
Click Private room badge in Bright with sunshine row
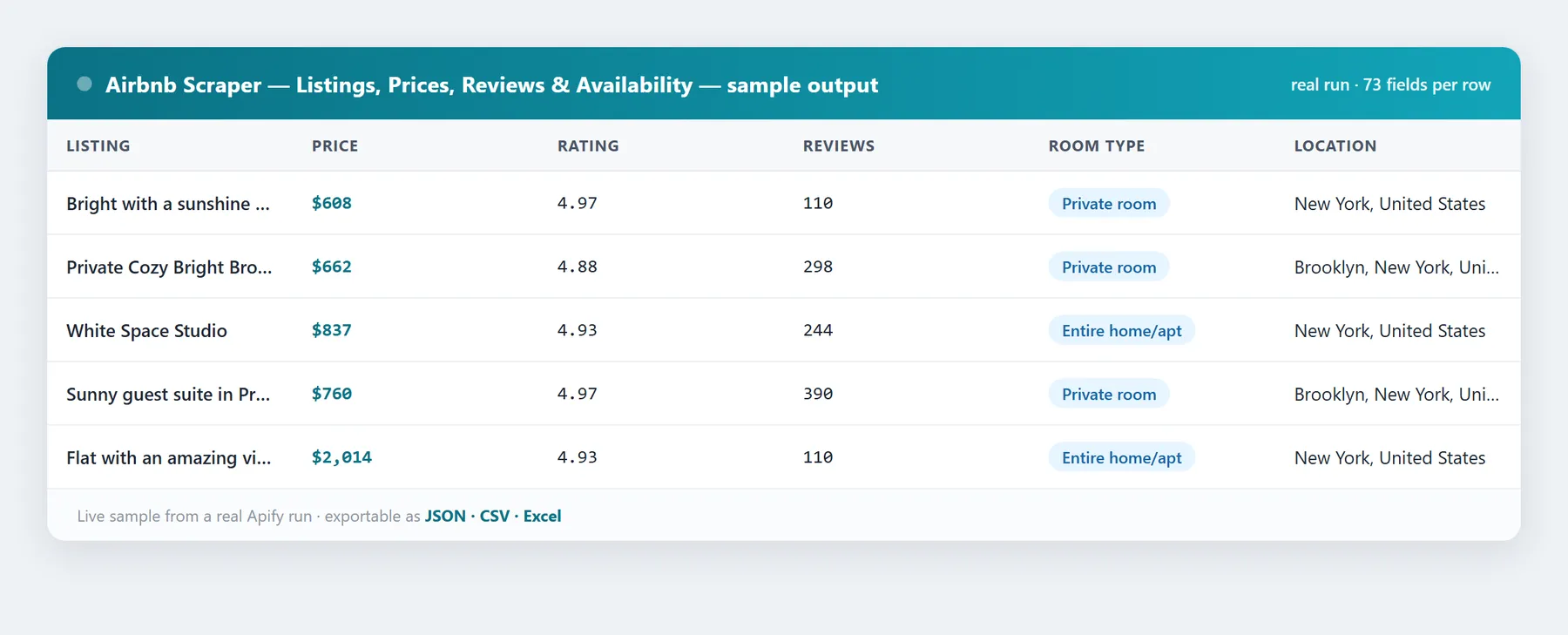pos(1109,203)
